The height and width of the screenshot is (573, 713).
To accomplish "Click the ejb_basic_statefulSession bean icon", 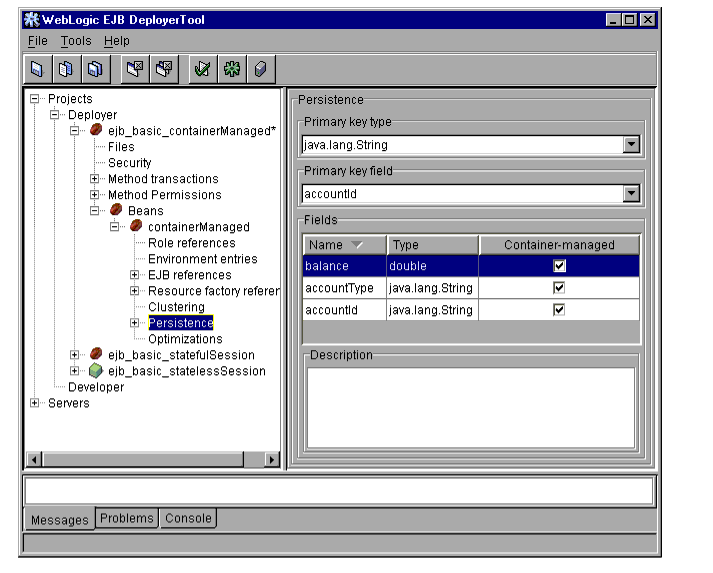I will pyautogui.click(x=96, y=354).
